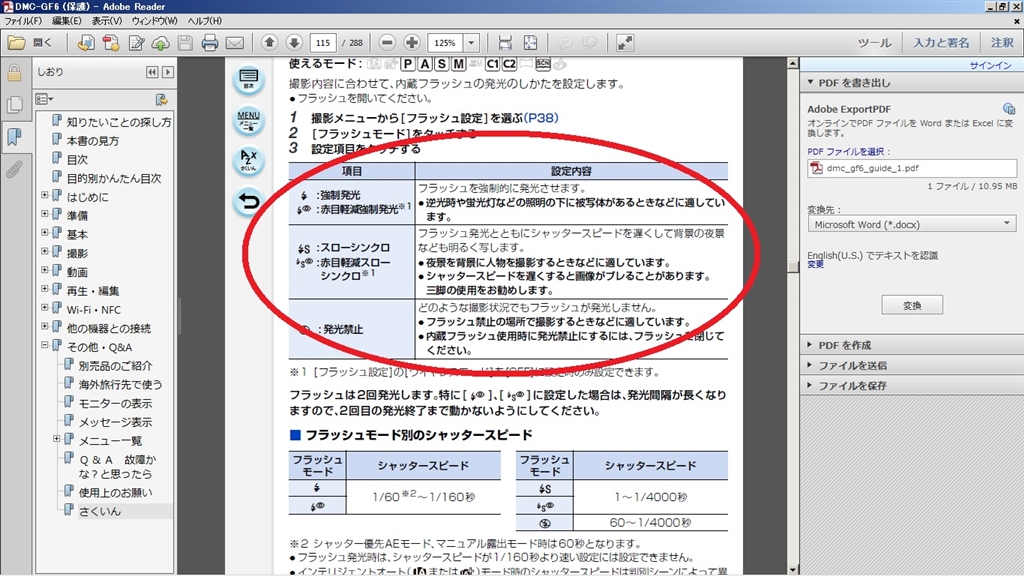Click the new bookmark icon
The height and width of the screenshot is (576, 1024).
point(161,99)
